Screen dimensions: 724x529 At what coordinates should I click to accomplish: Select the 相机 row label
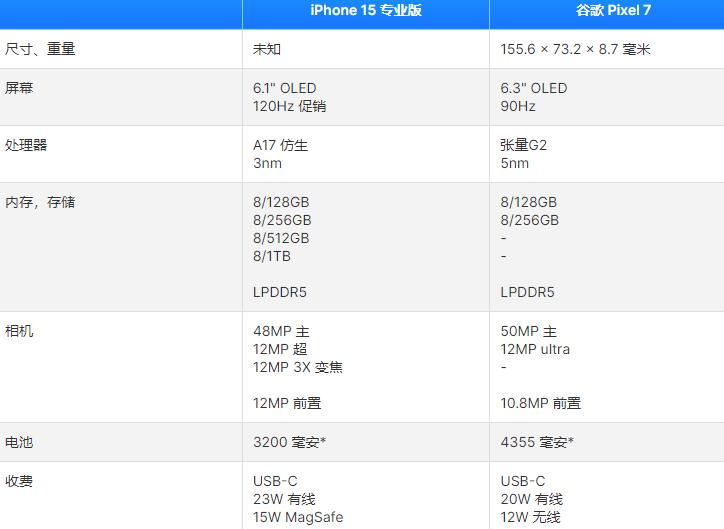(19, 331)
